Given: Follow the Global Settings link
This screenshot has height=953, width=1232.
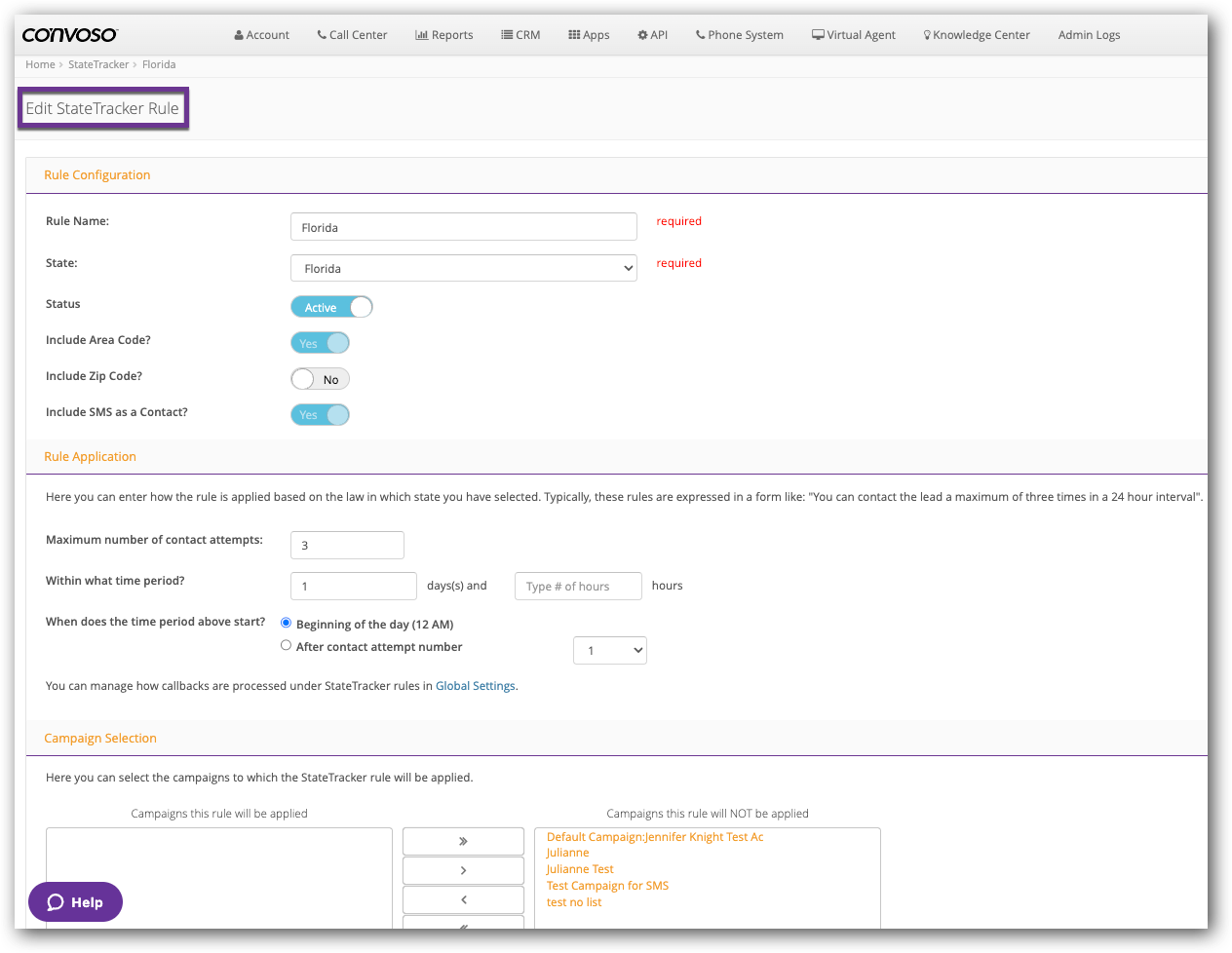Looking at the screenshot, I should point(475,686).
